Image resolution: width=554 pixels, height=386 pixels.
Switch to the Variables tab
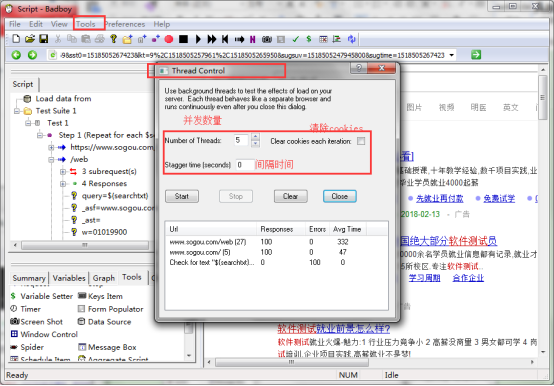tap(69, 278)
